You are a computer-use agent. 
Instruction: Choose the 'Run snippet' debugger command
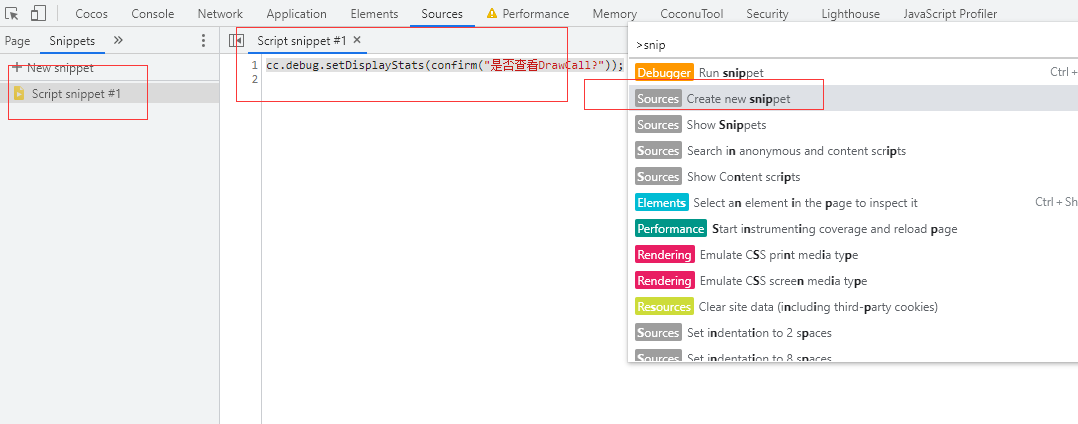coord(730,73)
